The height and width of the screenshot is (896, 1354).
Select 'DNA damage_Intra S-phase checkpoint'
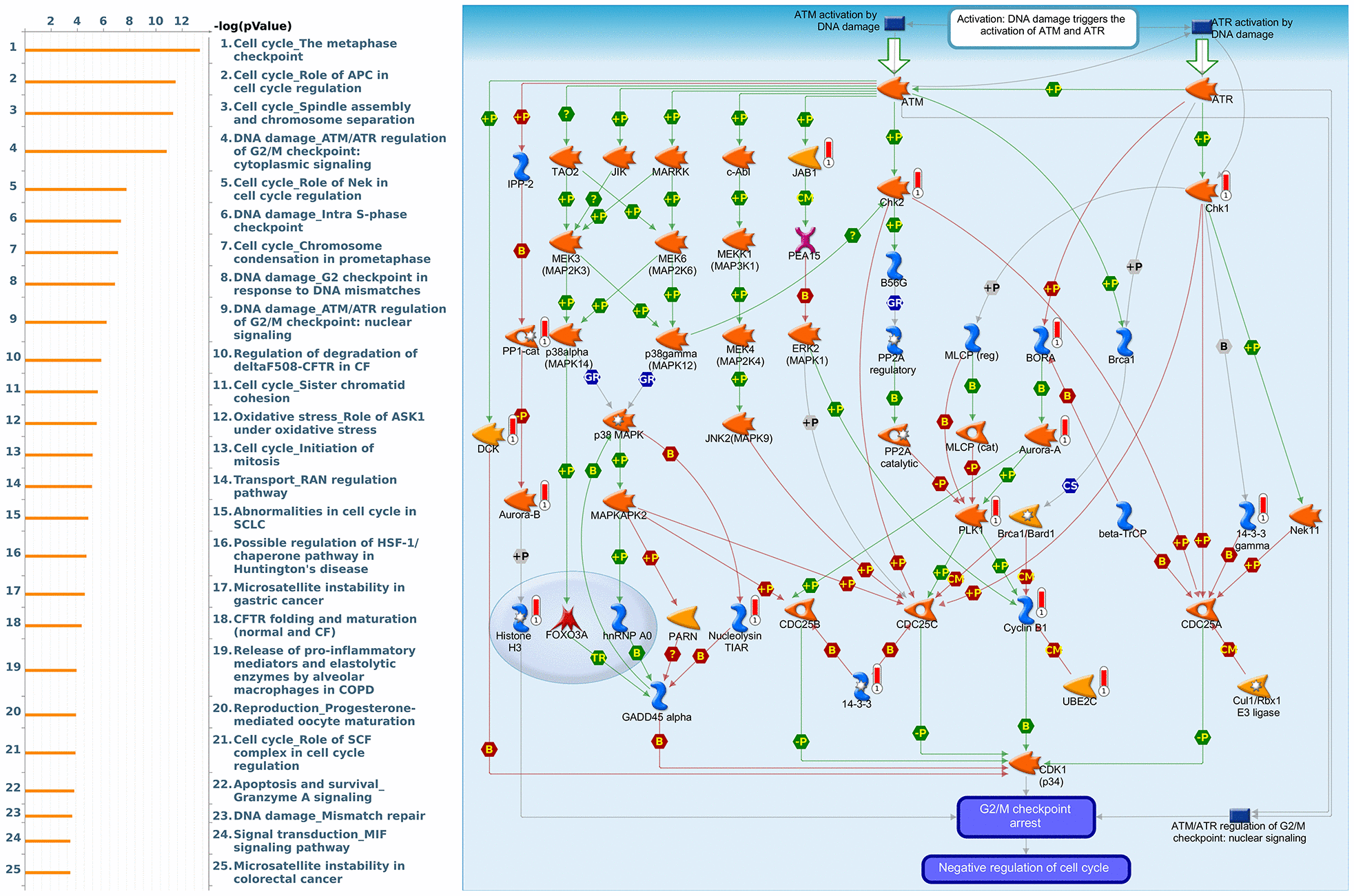314,220
